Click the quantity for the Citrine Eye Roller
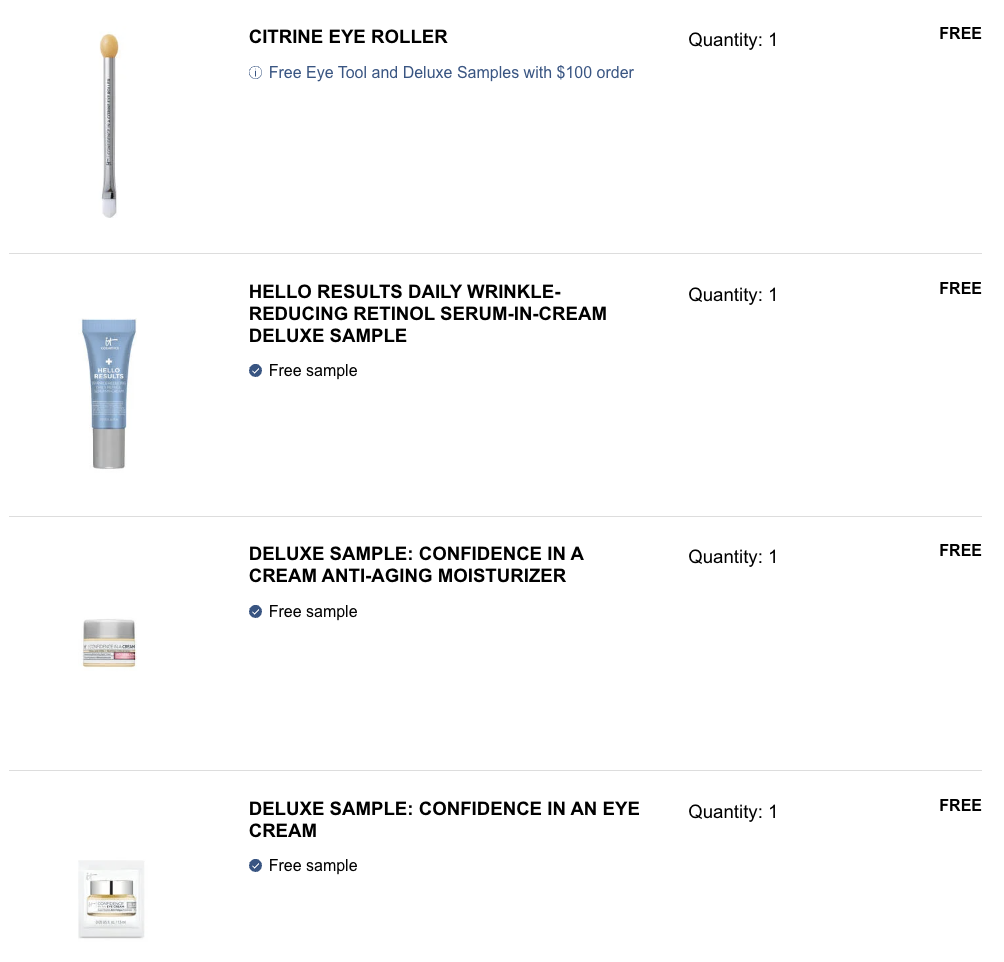Screen dimensions: 1004x962 click(x=732, y=40)
